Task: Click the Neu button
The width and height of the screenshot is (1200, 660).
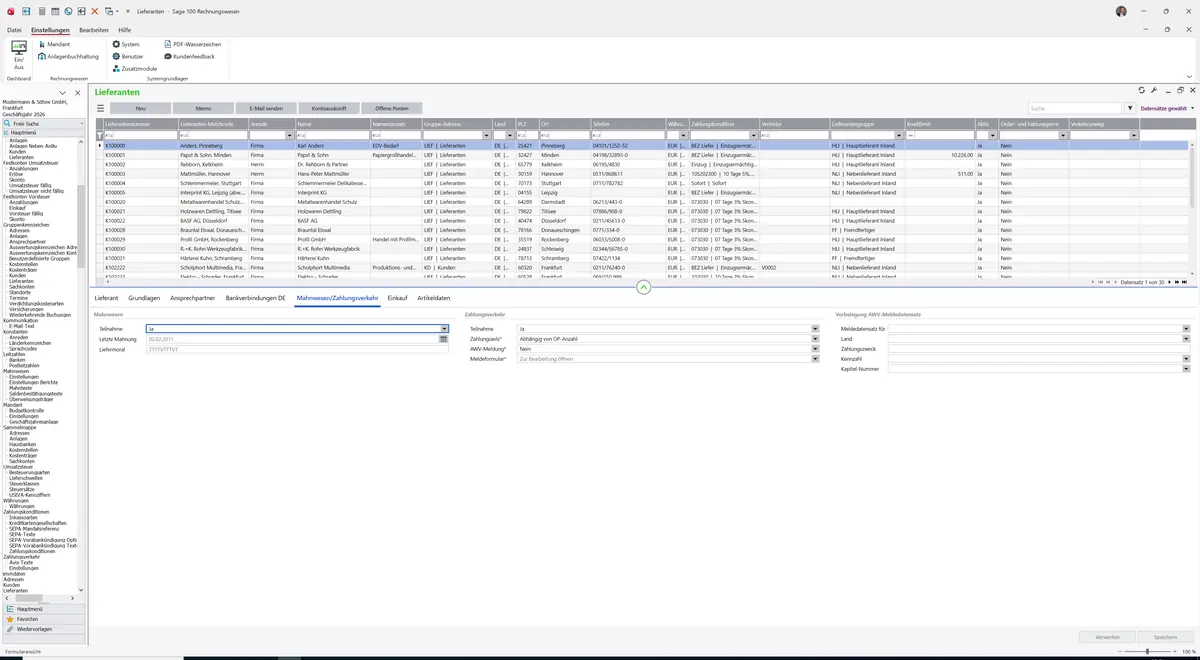Action: 140,108
